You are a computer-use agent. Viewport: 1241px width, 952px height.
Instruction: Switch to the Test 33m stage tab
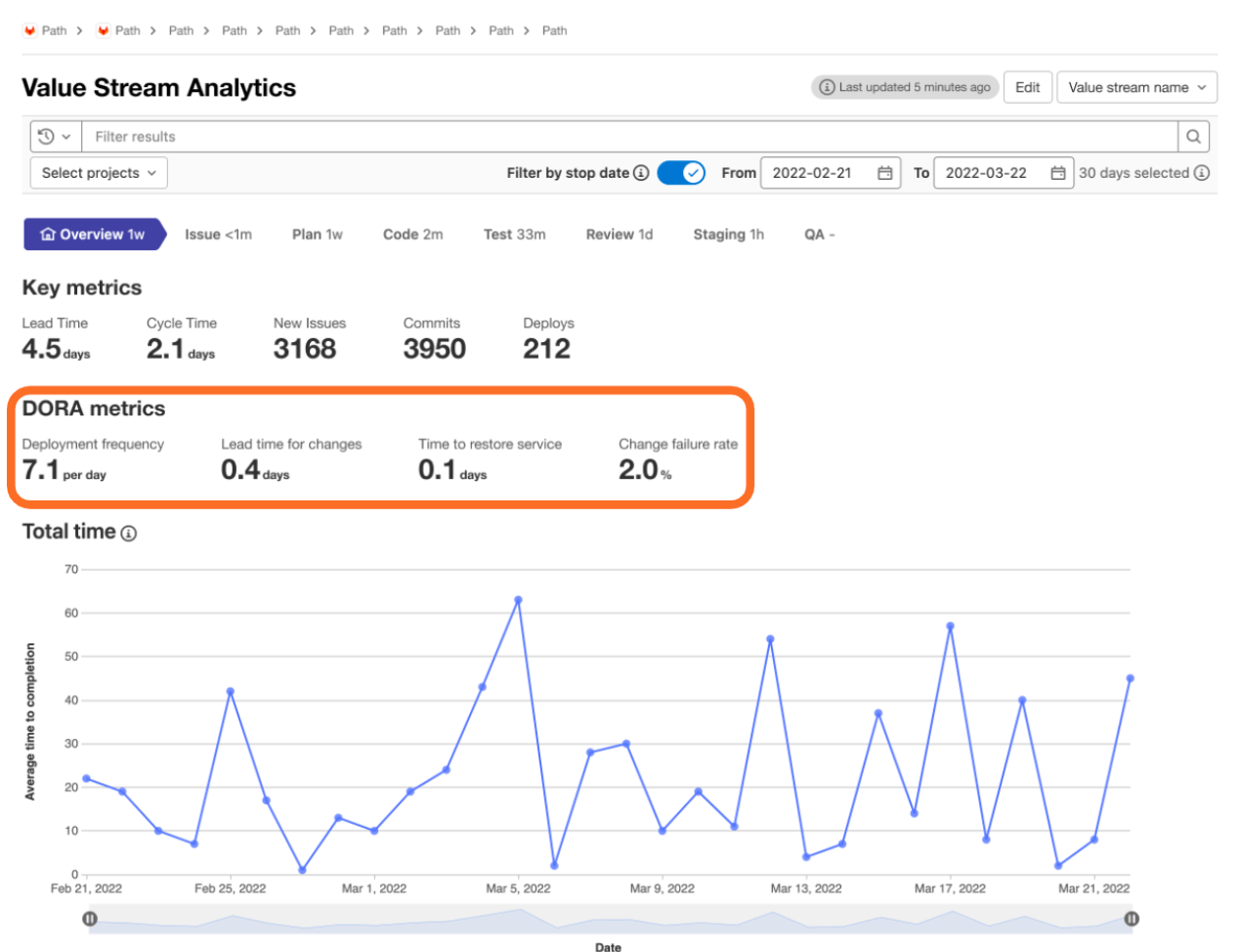(x=515, y=234)
